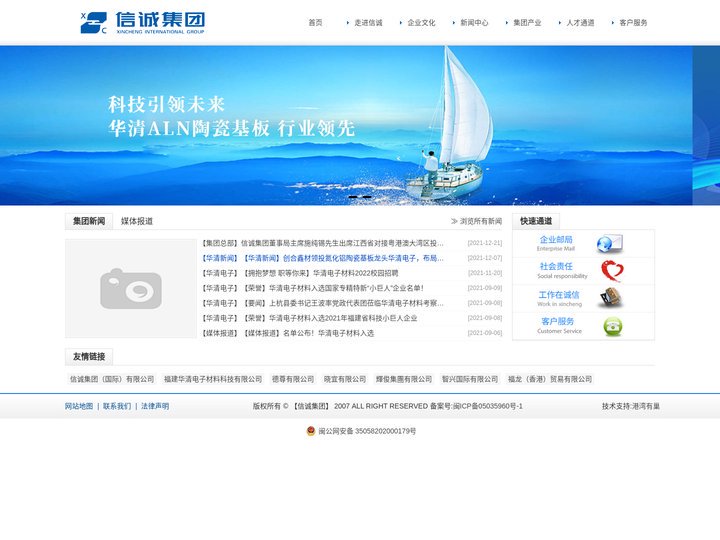Open the 工作在诚信 quick link text
This screenshot has width=720, height=540.
point(559,295)
